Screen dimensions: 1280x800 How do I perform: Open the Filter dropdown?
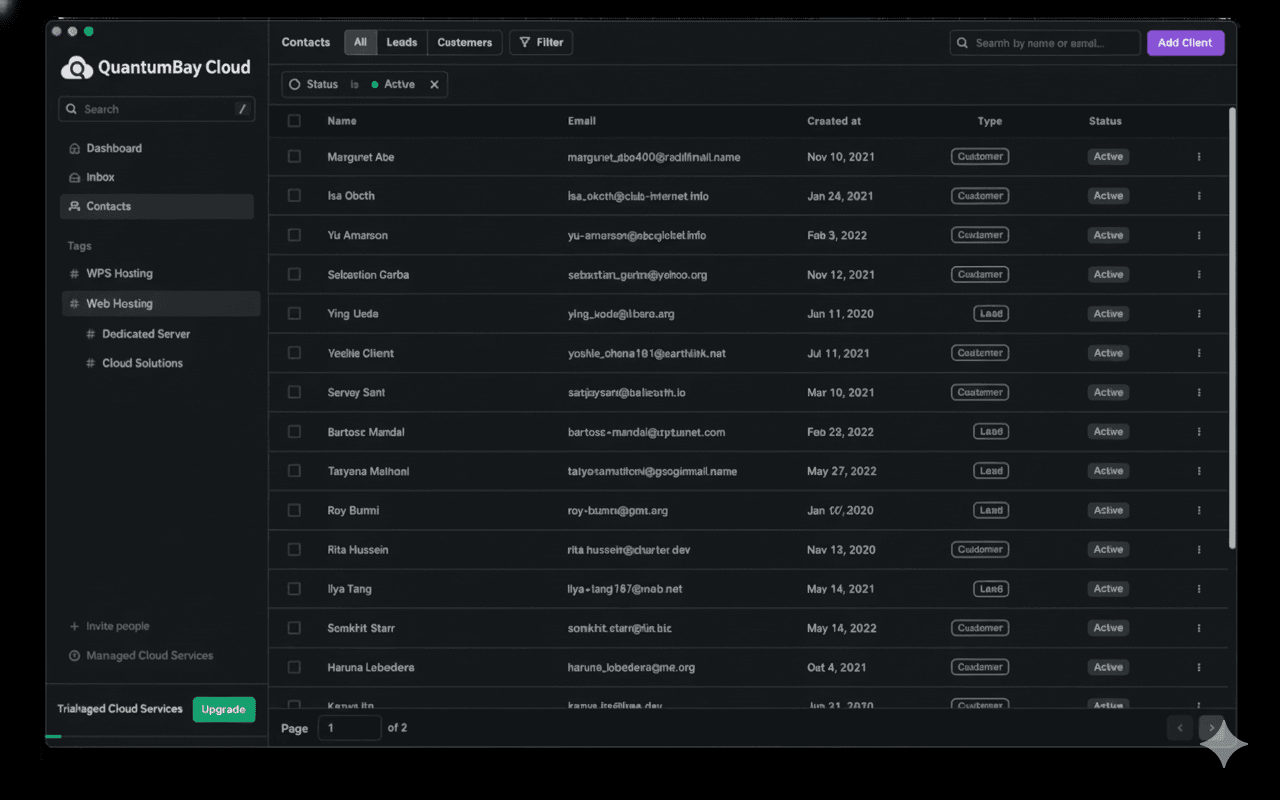pyautogui.click(x=540, y=42)
